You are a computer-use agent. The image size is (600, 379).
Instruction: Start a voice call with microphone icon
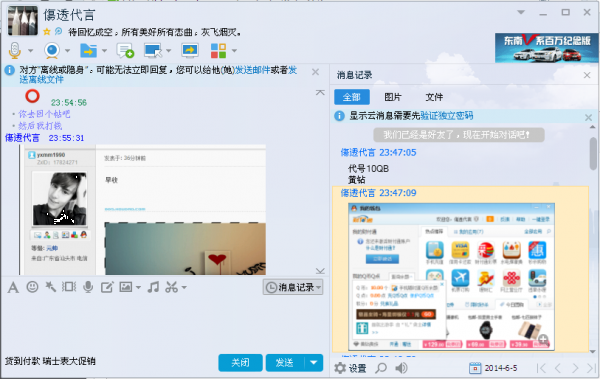click(15, 50)
